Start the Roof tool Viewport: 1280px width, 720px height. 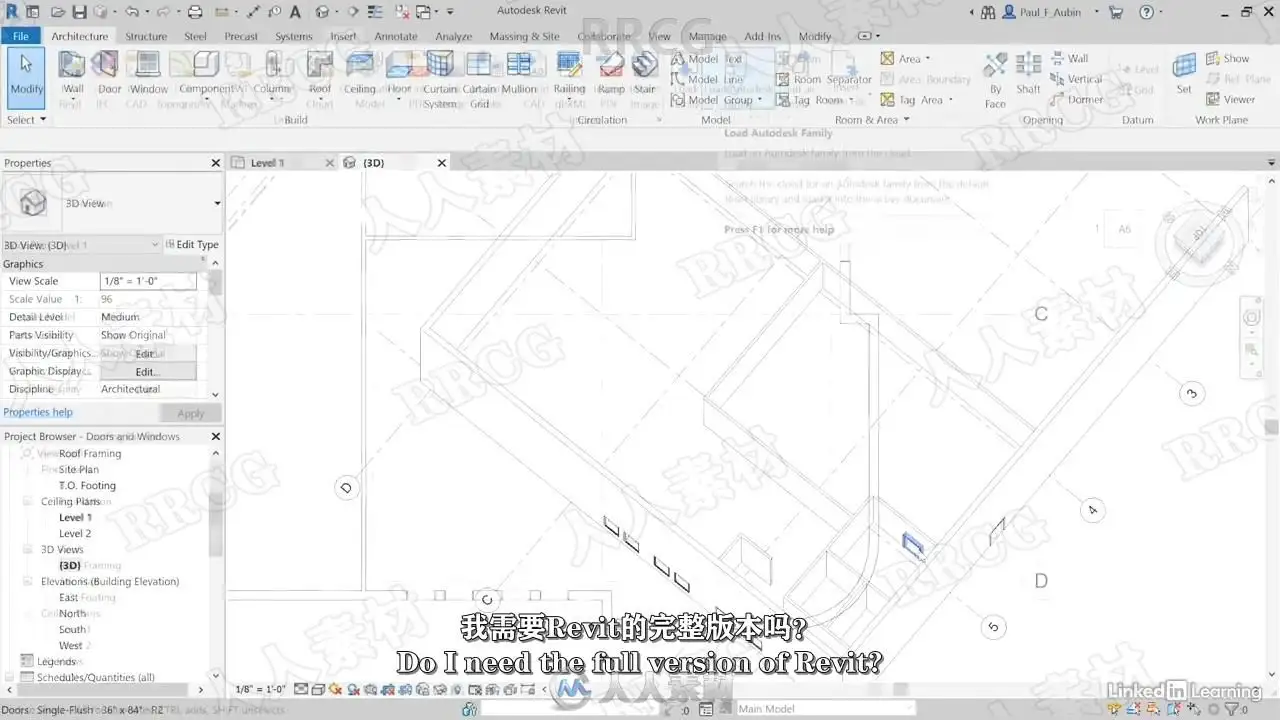320,76
